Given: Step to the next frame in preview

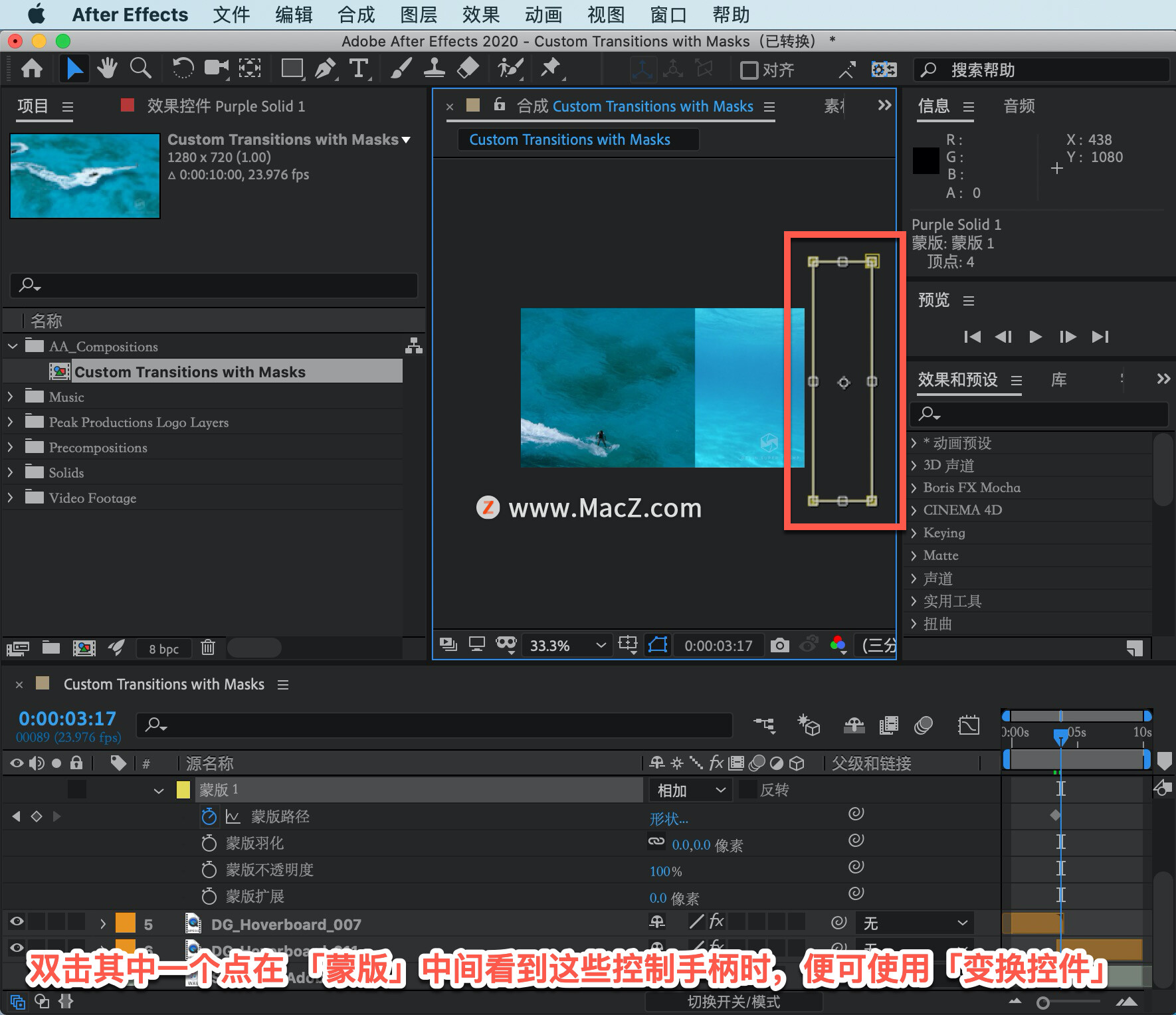Looking at the screenshot, I should coord(1068,337).
